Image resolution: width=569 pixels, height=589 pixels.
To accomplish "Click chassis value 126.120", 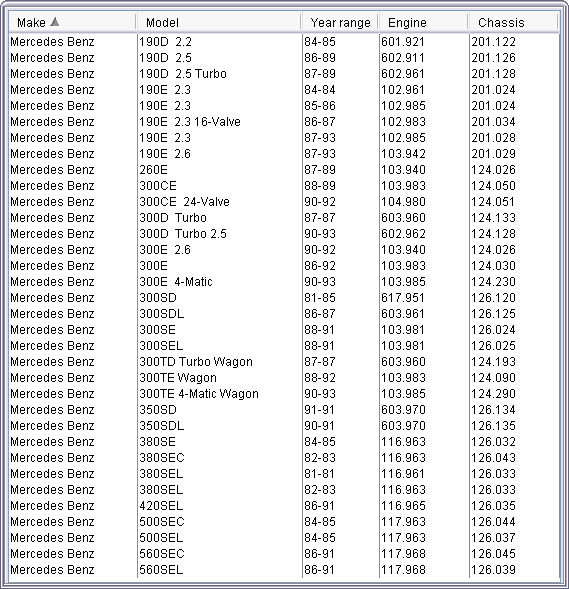I will [494, 298].
